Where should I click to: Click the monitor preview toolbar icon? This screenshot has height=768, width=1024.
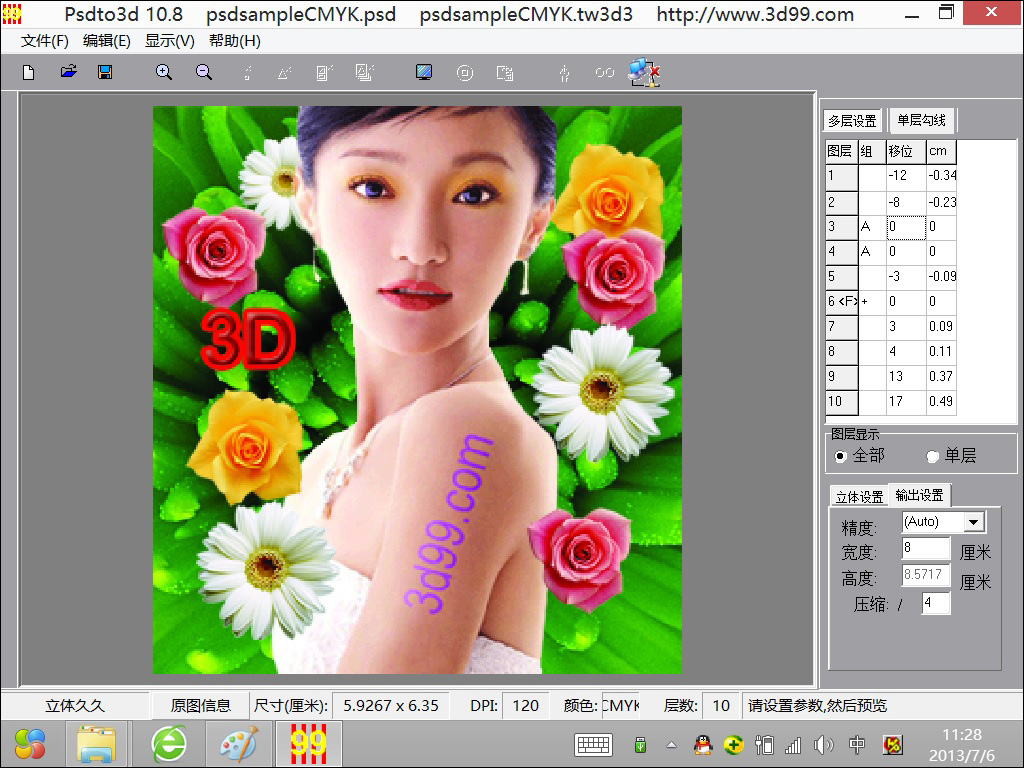pyautogui.click(x=424, y=72)
